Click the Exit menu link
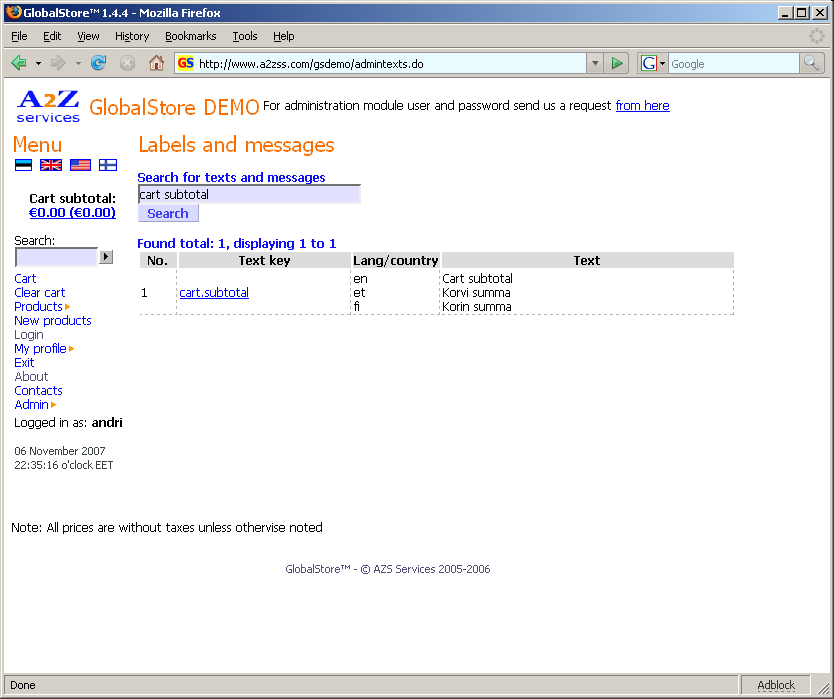Screen dimensions: 834x699 point(24,363)
